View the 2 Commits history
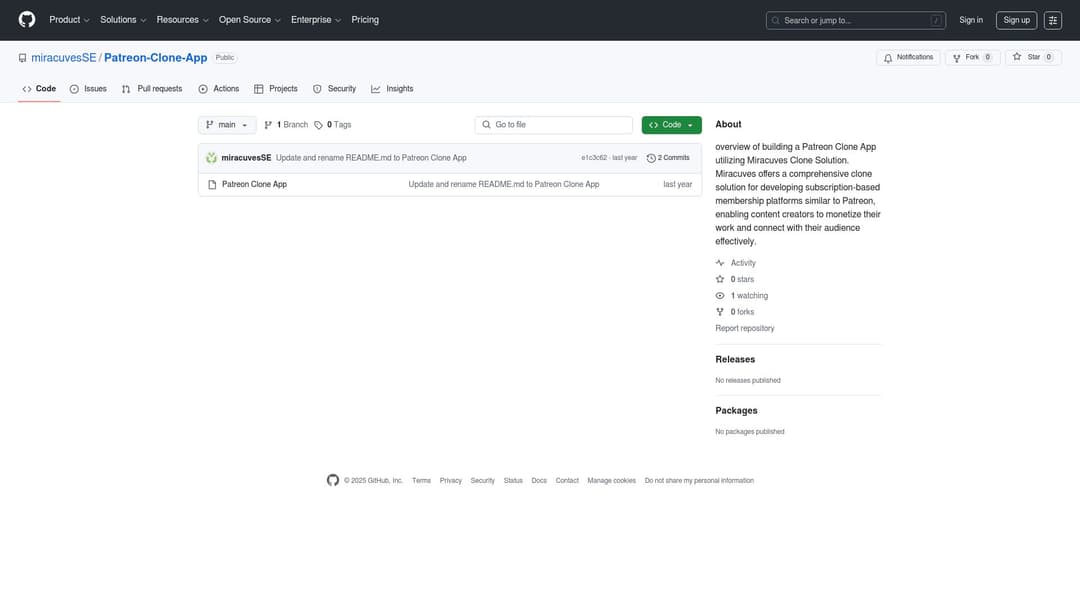 (668, 158)
